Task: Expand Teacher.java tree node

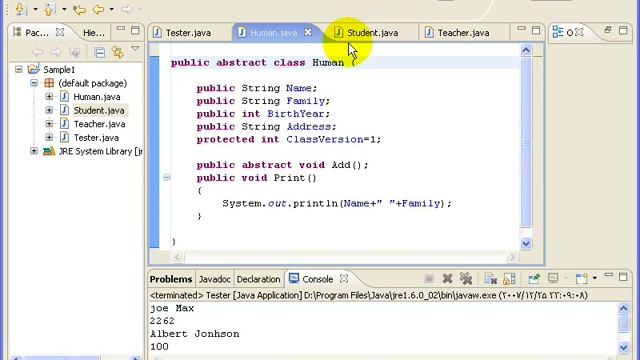Action: click(49, 124)
